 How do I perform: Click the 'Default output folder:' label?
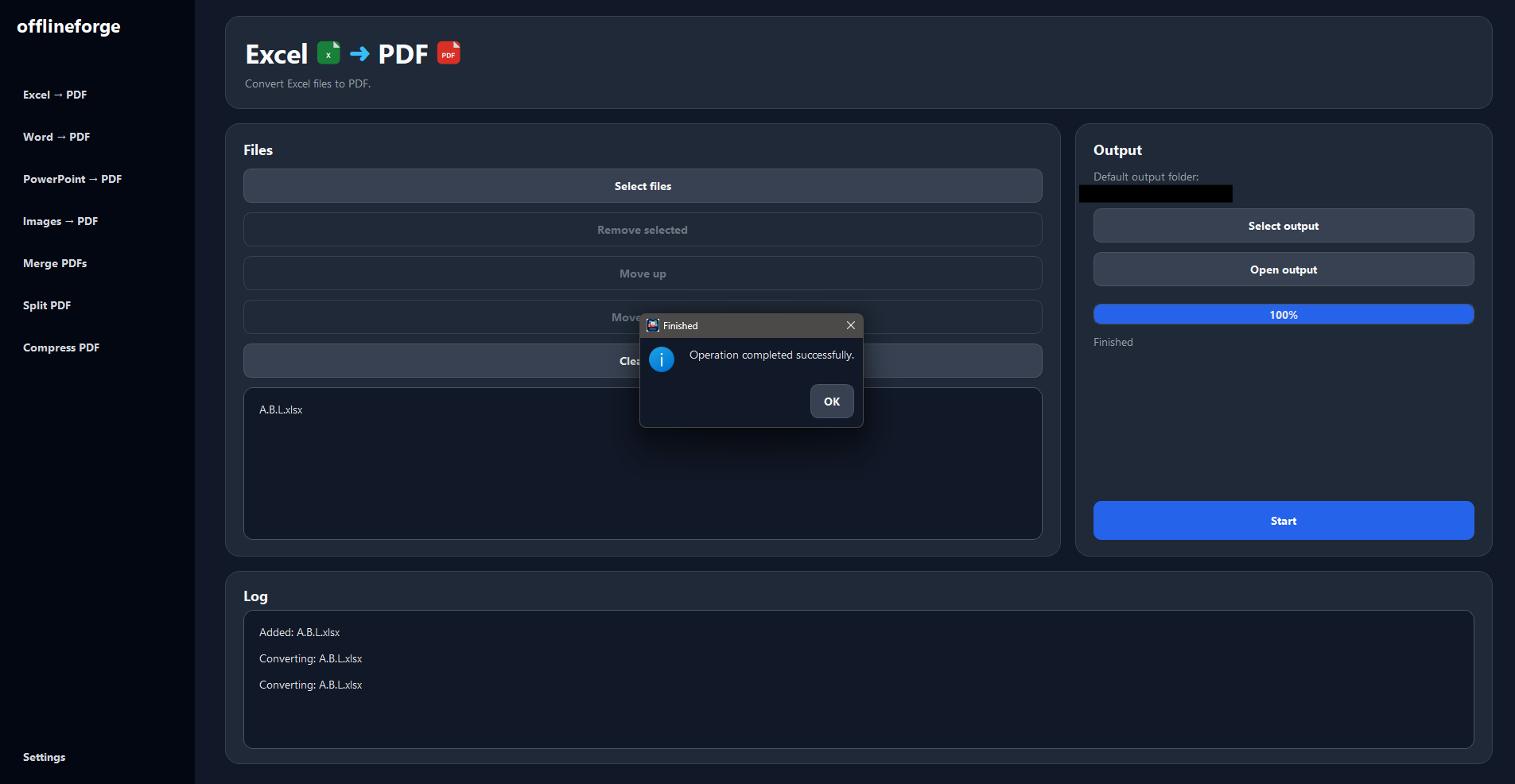[x=1146, y=177]
